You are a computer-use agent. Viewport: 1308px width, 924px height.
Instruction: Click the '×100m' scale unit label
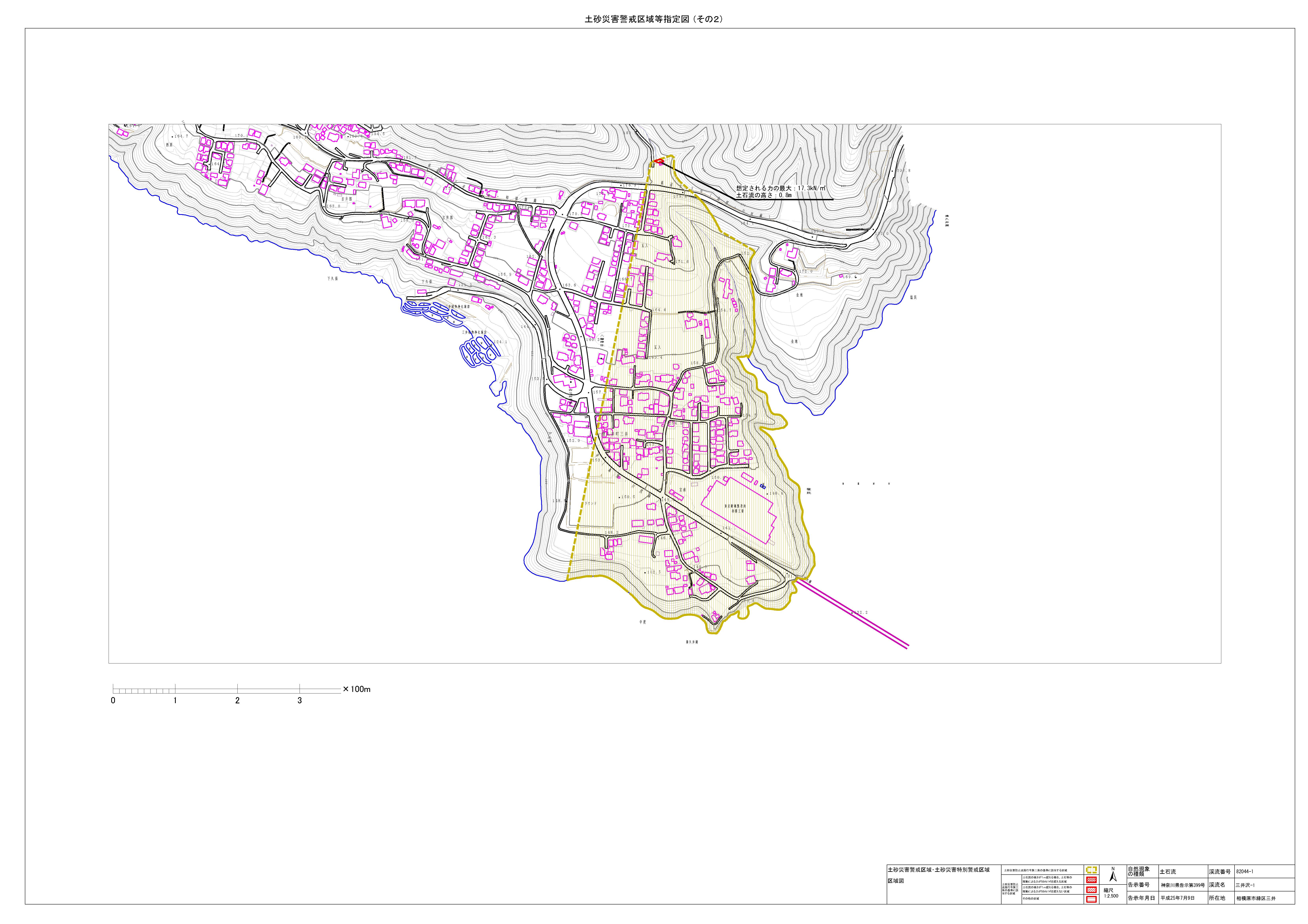pos(357,689)
